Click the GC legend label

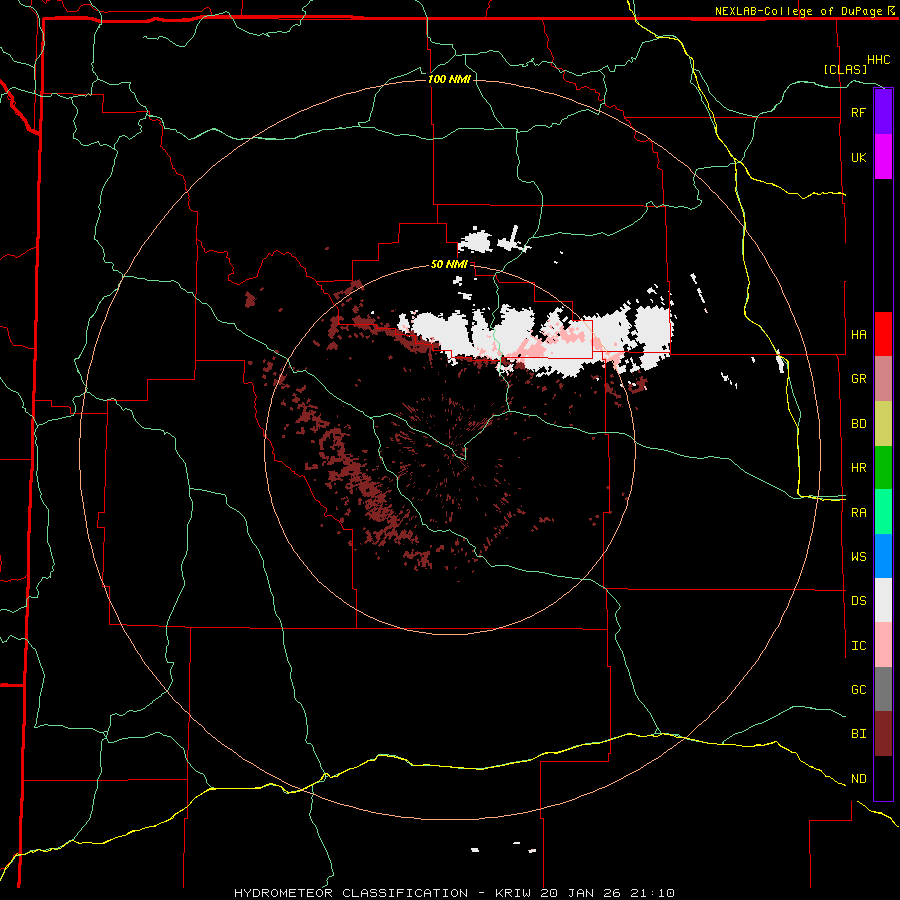point(858,689)
